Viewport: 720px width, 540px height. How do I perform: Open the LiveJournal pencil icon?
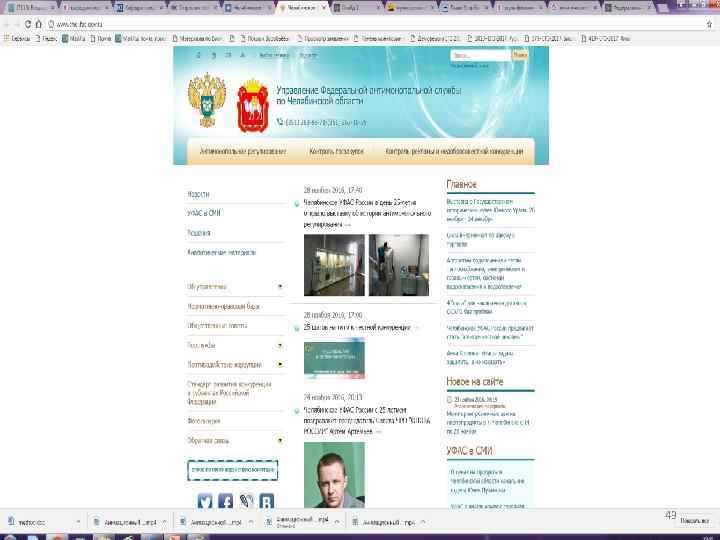point(246,501)
